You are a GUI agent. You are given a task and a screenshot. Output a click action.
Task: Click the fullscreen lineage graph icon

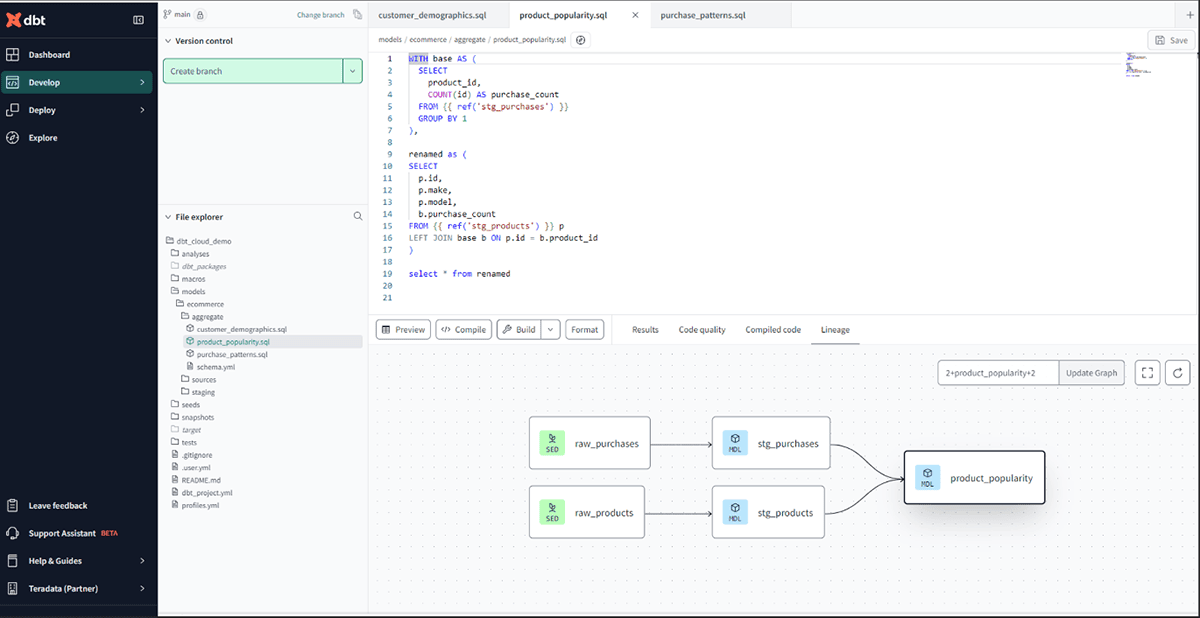click(x=1148, y=373)
